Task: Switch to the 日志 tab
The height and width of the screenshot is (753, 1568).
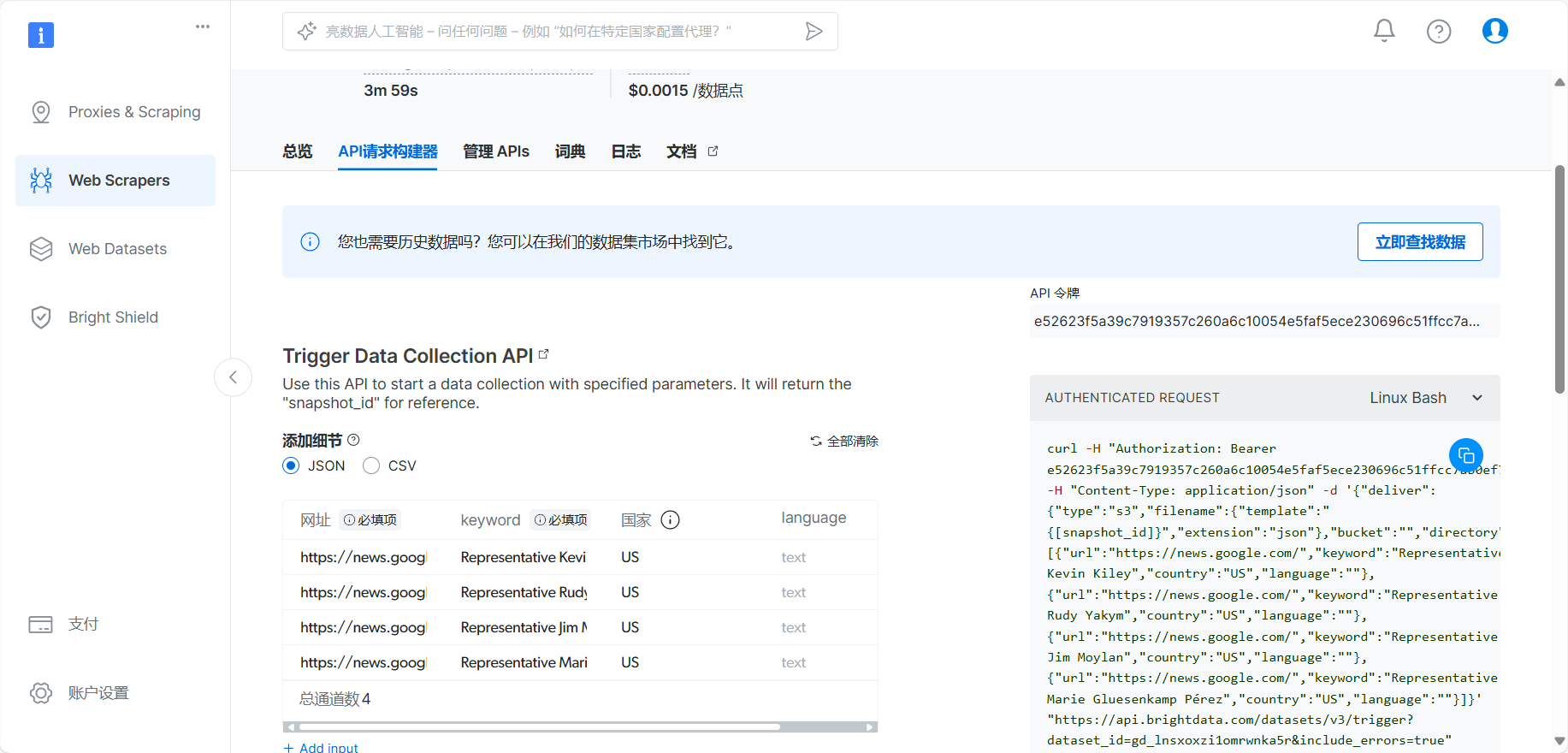Action: [626, 151]
